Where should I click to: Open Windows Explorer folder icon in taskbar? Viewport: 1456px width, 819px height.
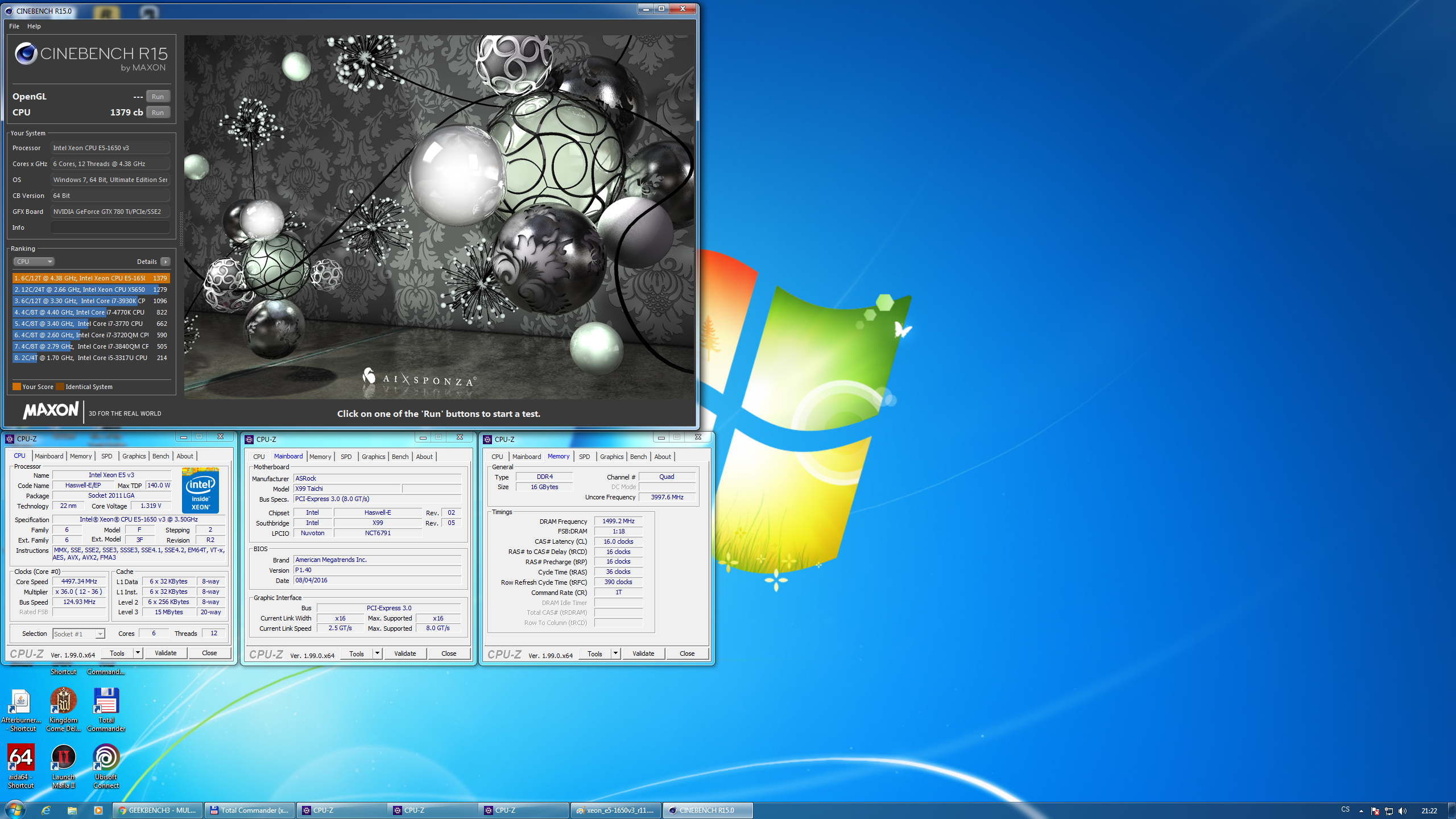[x=72, y=810]
